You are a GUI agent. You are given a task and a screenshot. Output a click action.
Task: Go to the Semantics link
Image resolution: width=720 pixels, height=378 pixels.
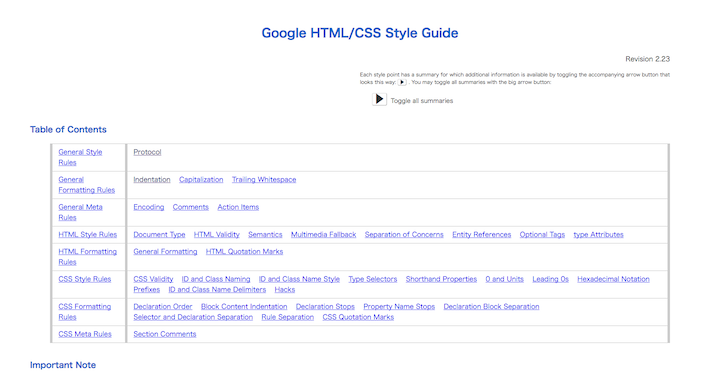point(265,235)
